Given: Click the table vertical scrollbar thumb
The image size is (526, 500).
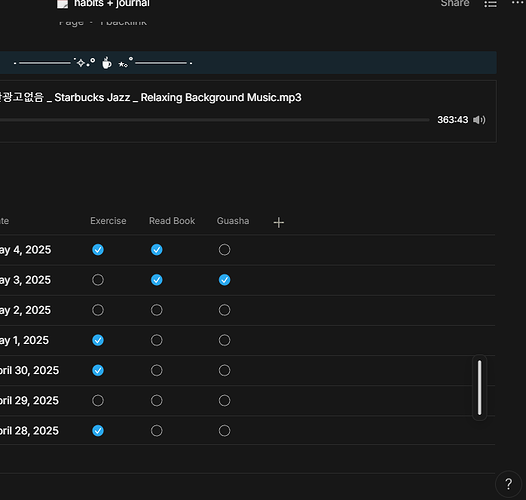Looking at the screenshot, I should pyautogui.click(x=479, y=388).
